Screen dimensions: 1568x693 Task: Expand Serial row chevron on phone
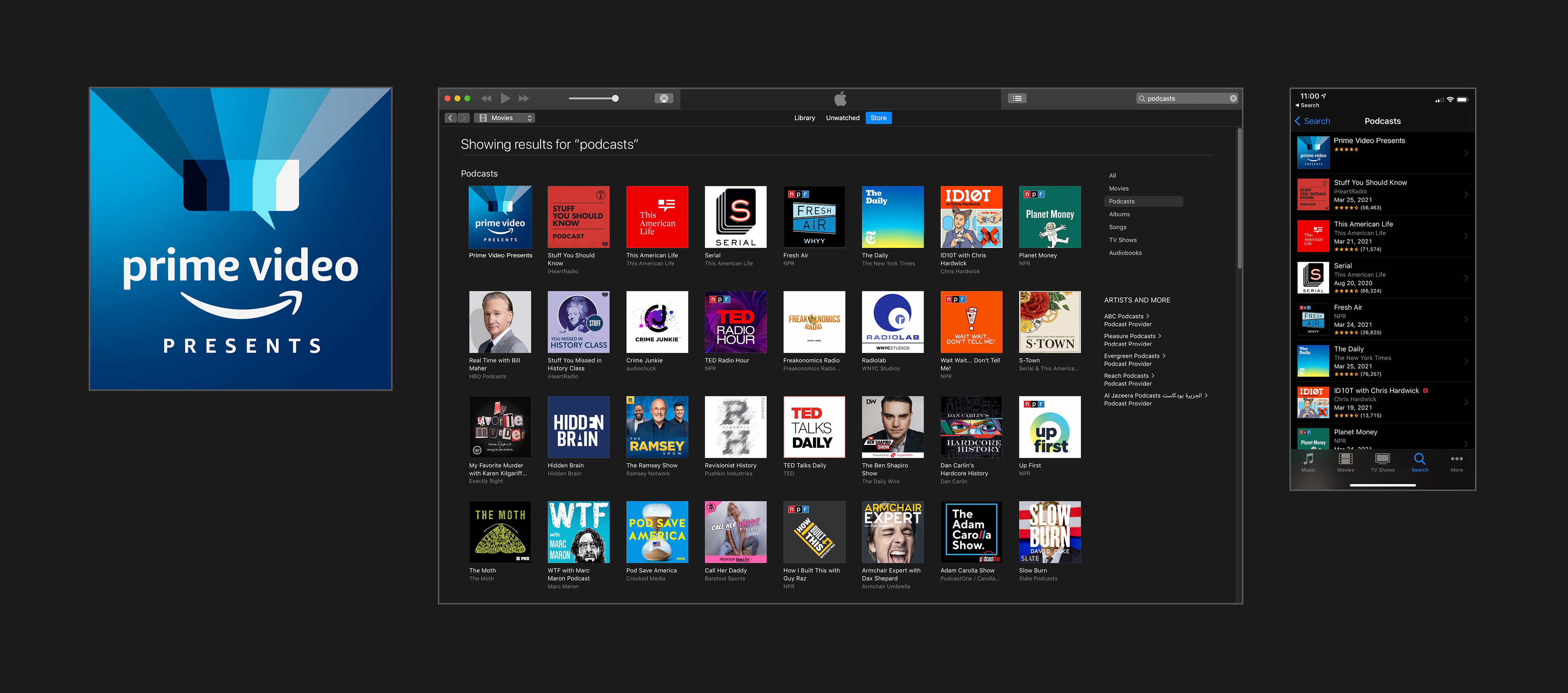pos(1466,278)
